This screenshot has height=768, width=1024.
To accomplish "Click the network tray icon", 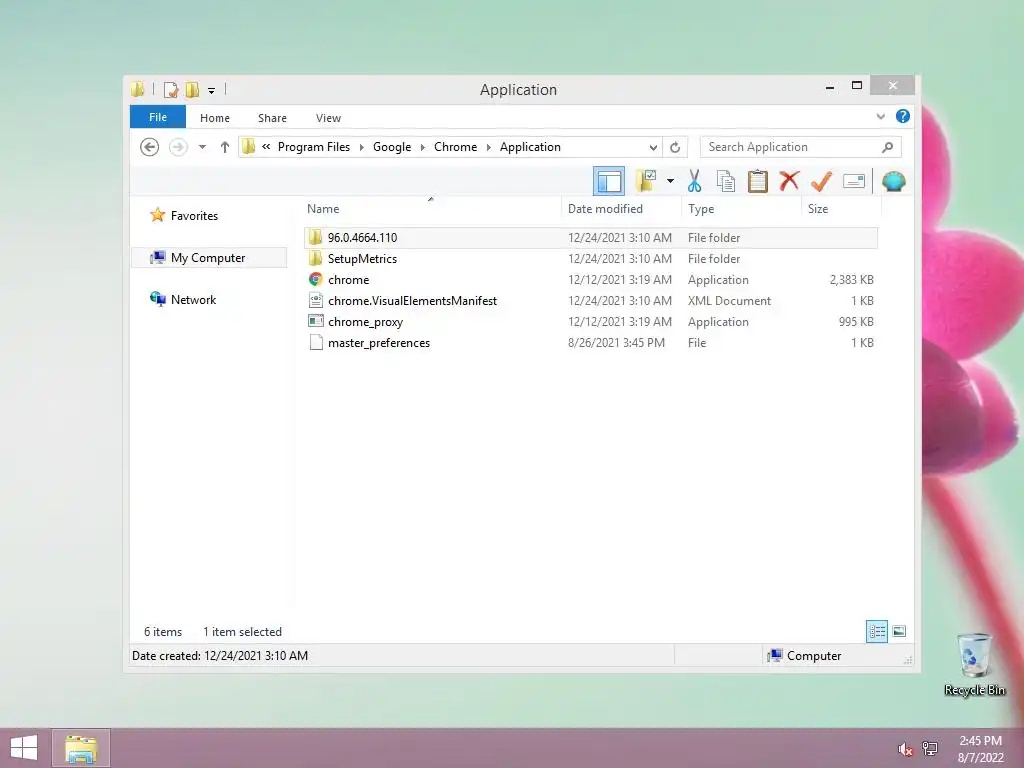I will [930, 749].
